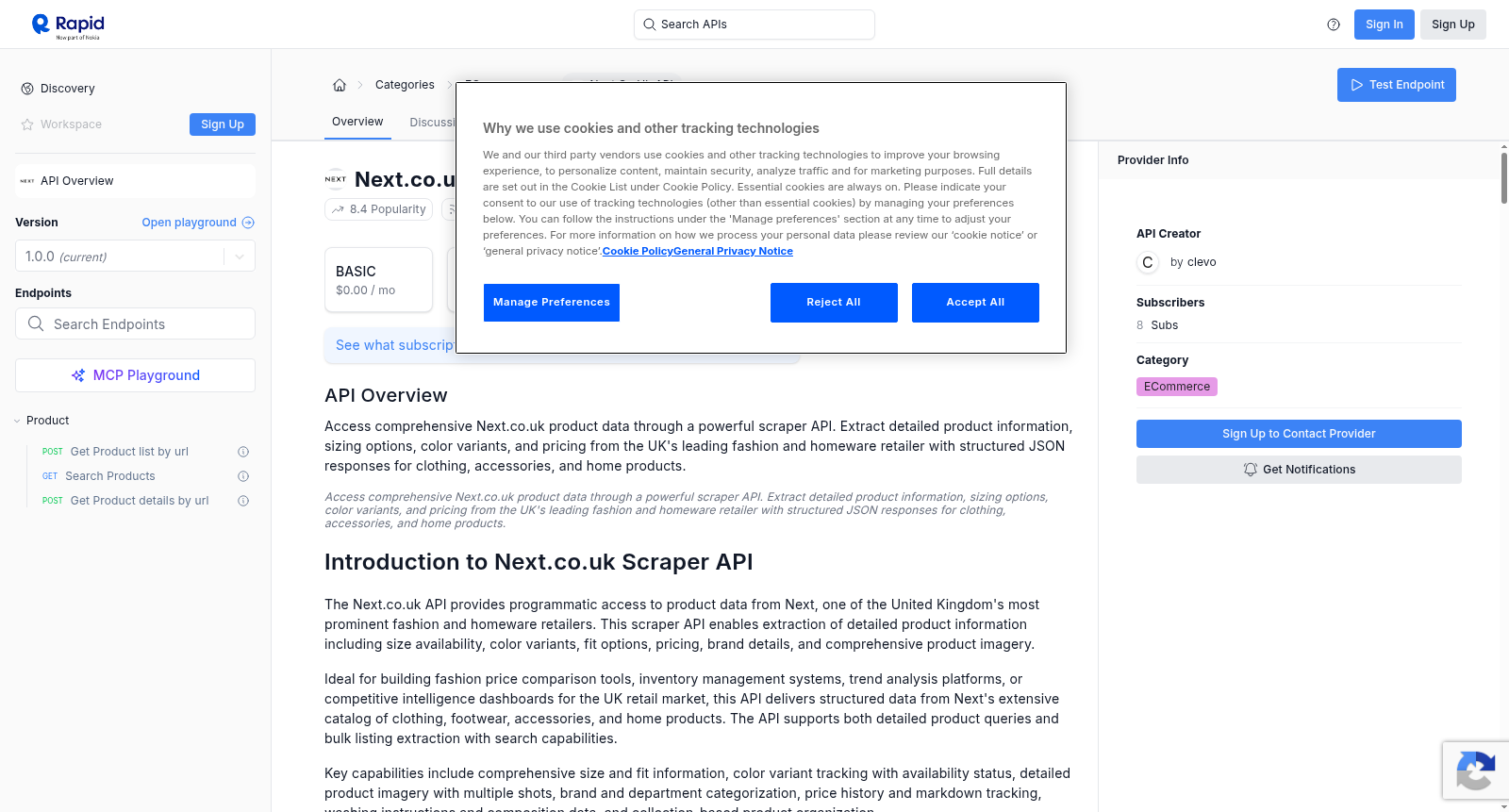Click the Discovery compass icon

(x=27, y=89)
